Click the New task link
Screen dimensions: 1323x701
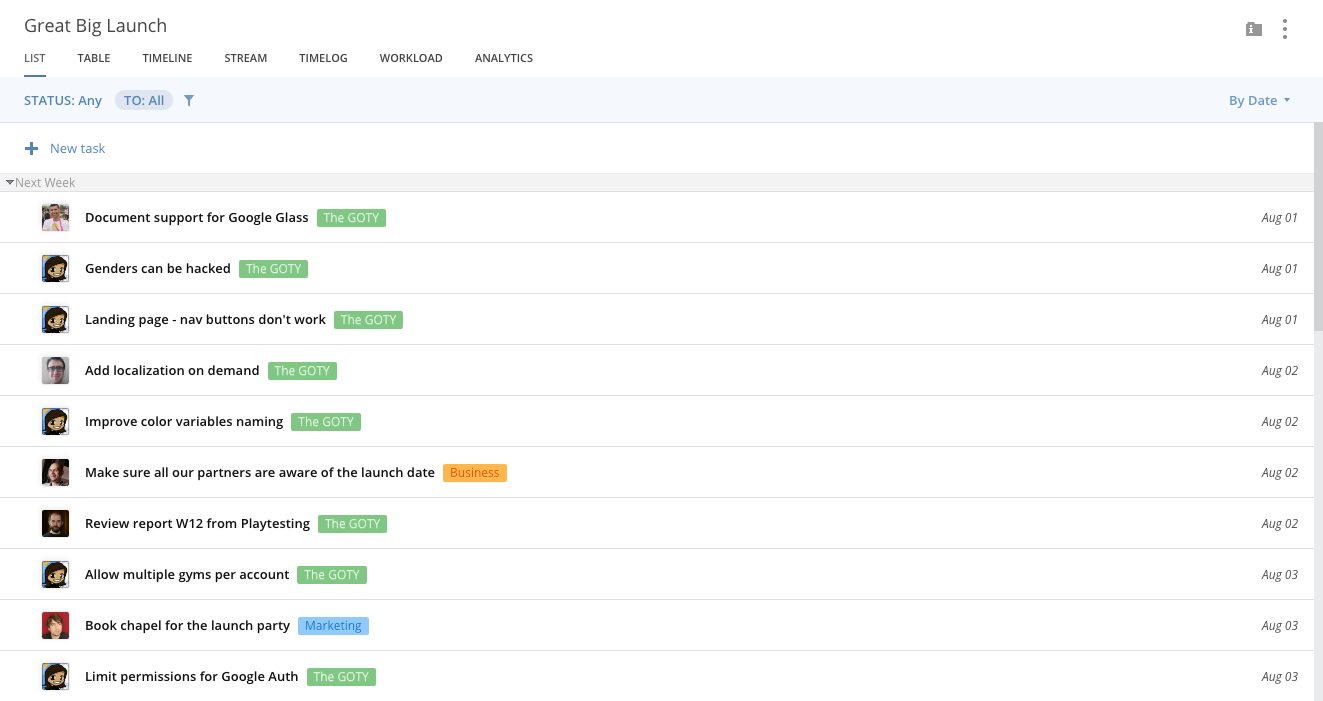click(x=78, y=148)
